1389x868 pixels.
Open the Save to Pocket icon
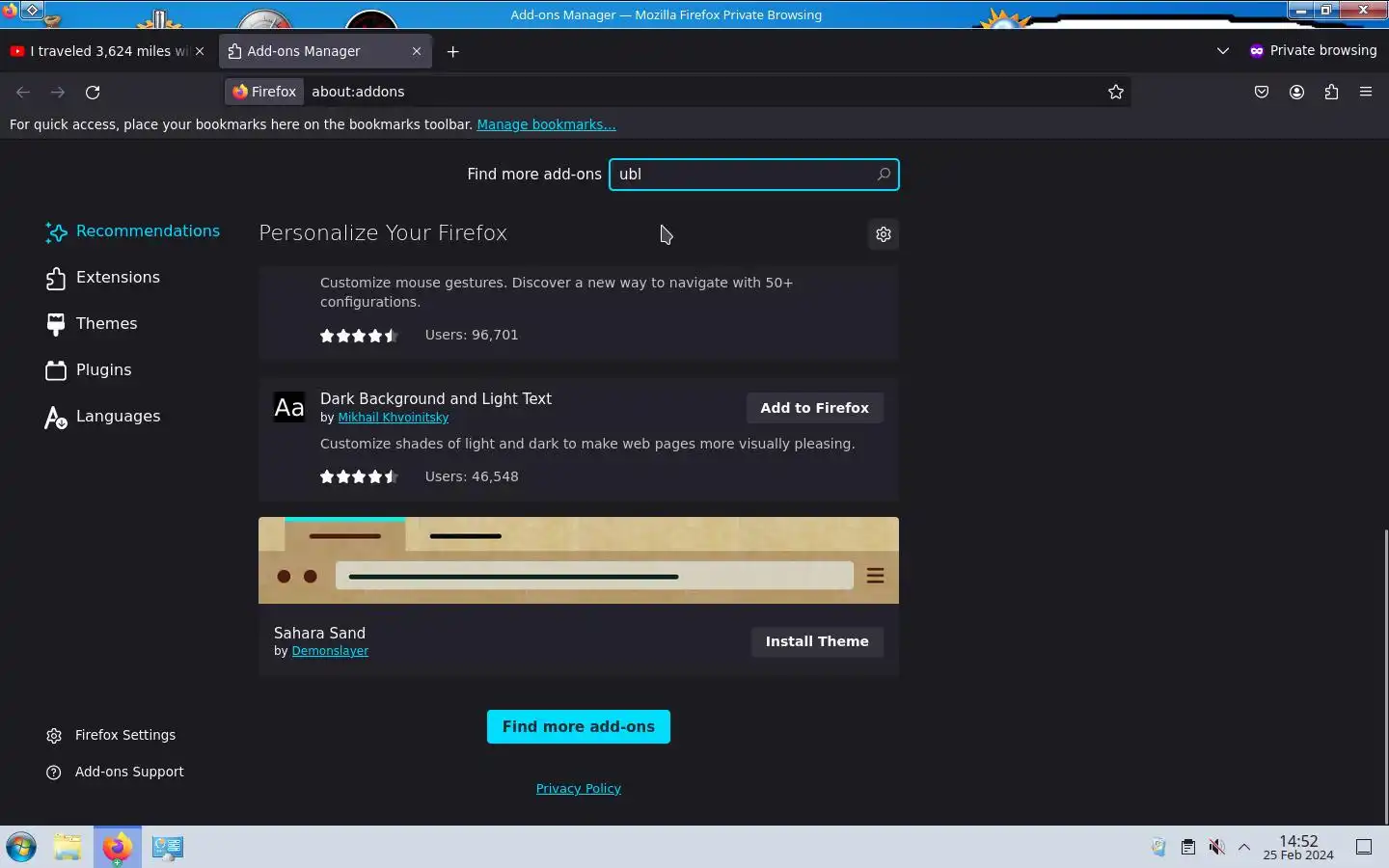click(x=1262, y=92)
